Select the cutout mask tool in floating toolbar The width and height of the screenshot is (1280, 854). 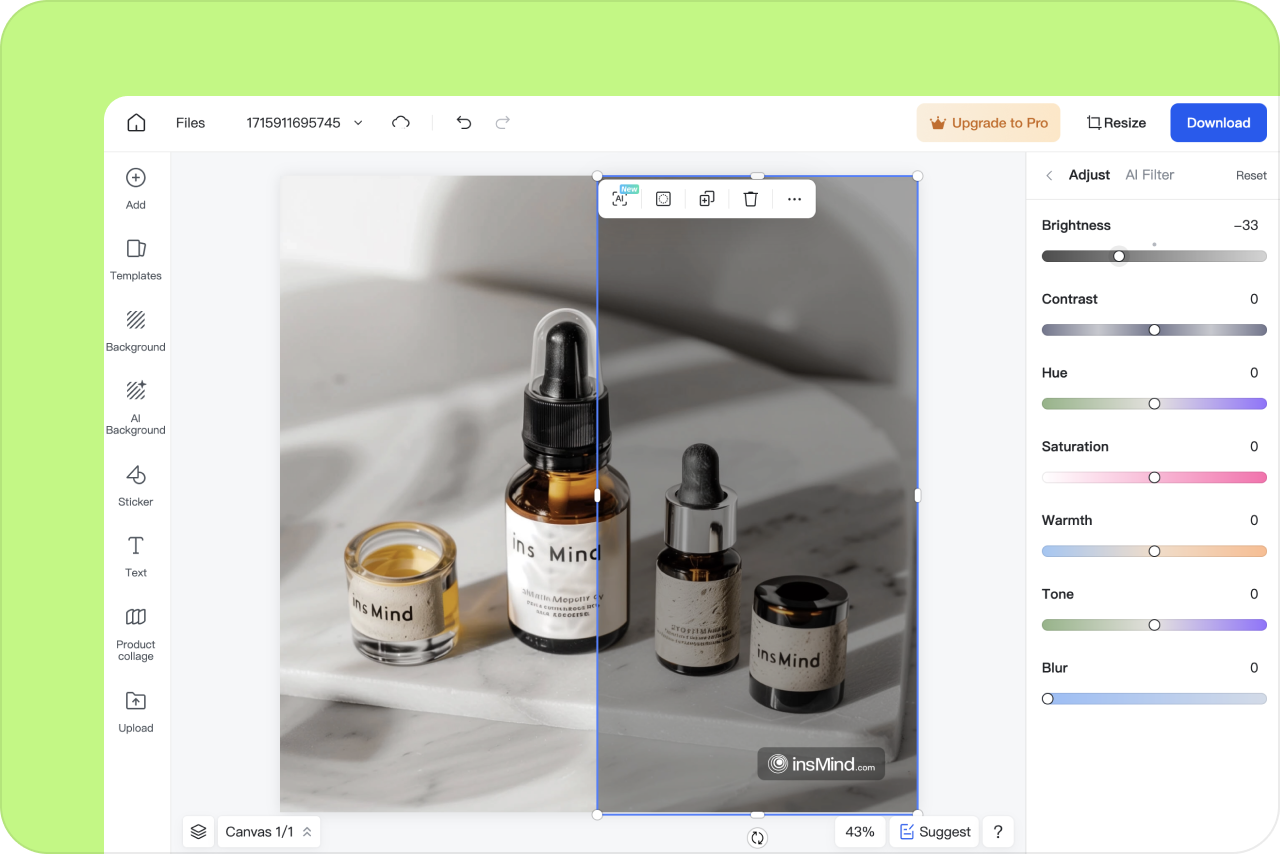(663, 199)
